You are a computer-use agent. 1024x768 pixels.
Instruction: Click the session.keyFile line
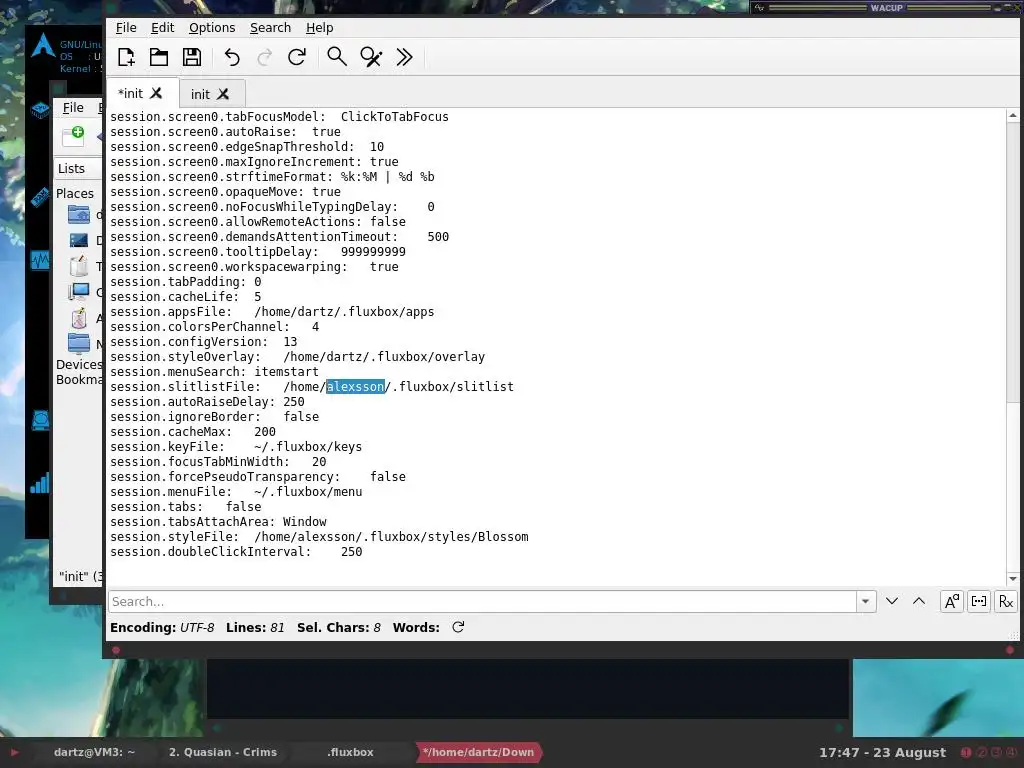(x=236, y=447)
